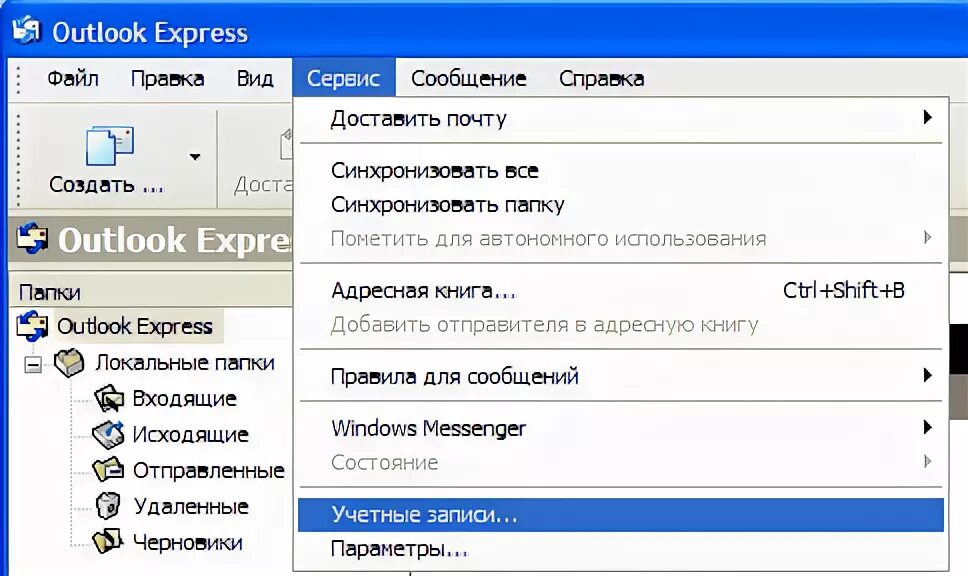Select Outlook Express root in folder tree

pos(135,326)
